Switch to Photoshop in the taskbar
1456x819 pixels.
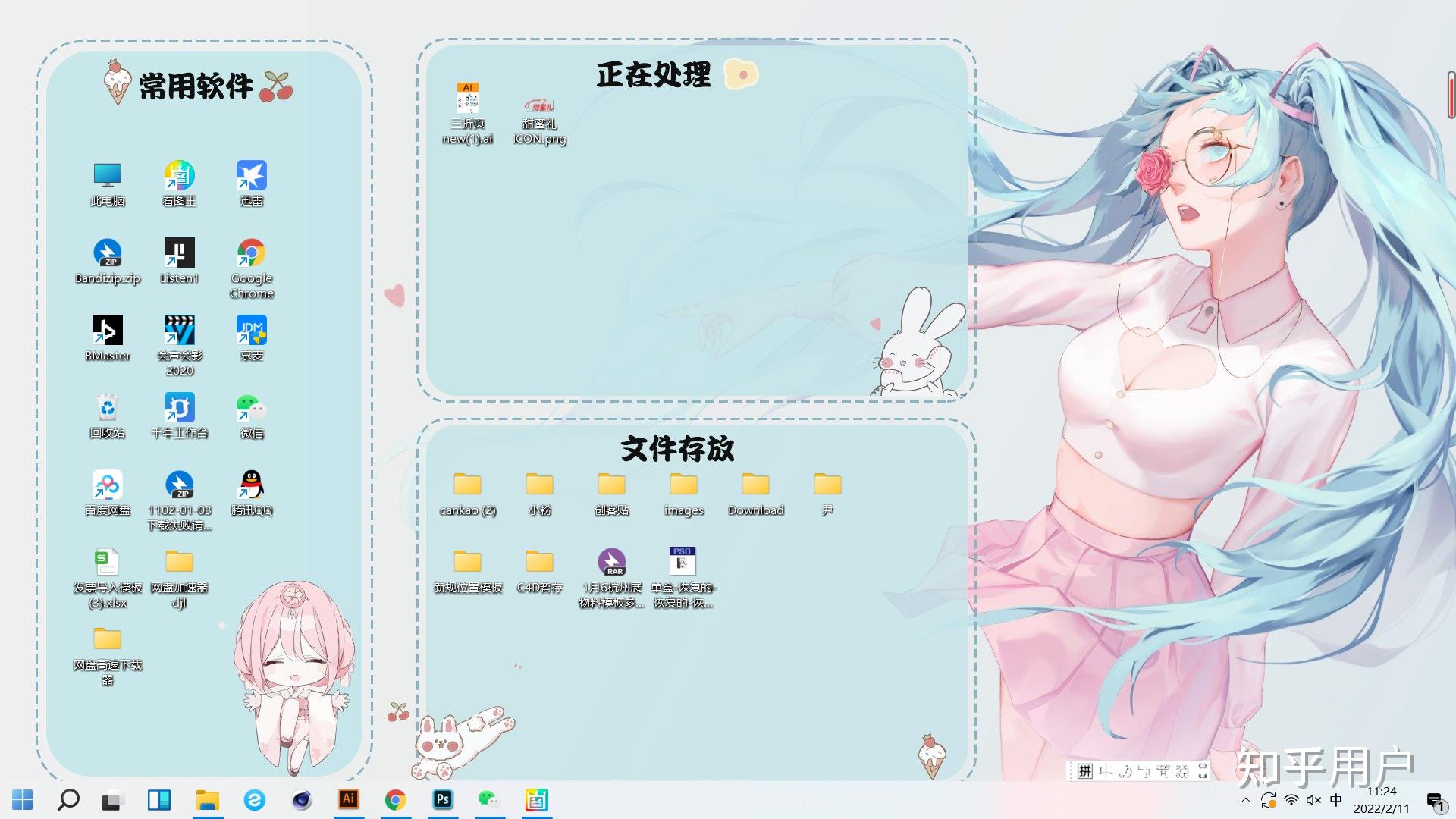coord(443,799)
